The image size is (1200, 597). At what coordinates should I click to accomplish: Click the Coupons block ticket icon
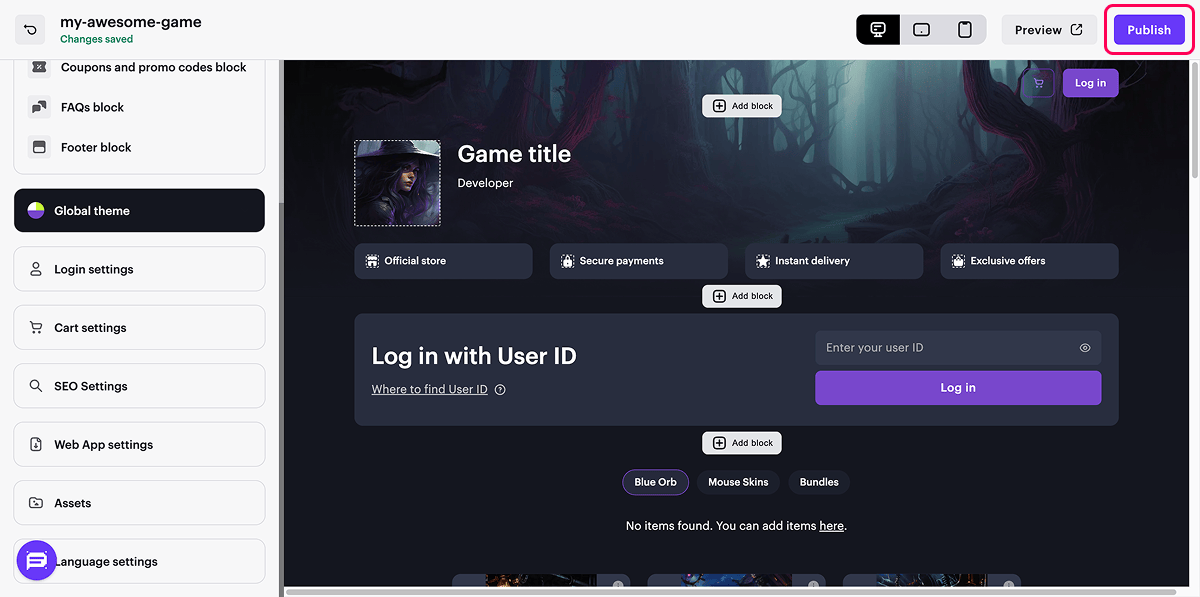click(x=39, y=67)
